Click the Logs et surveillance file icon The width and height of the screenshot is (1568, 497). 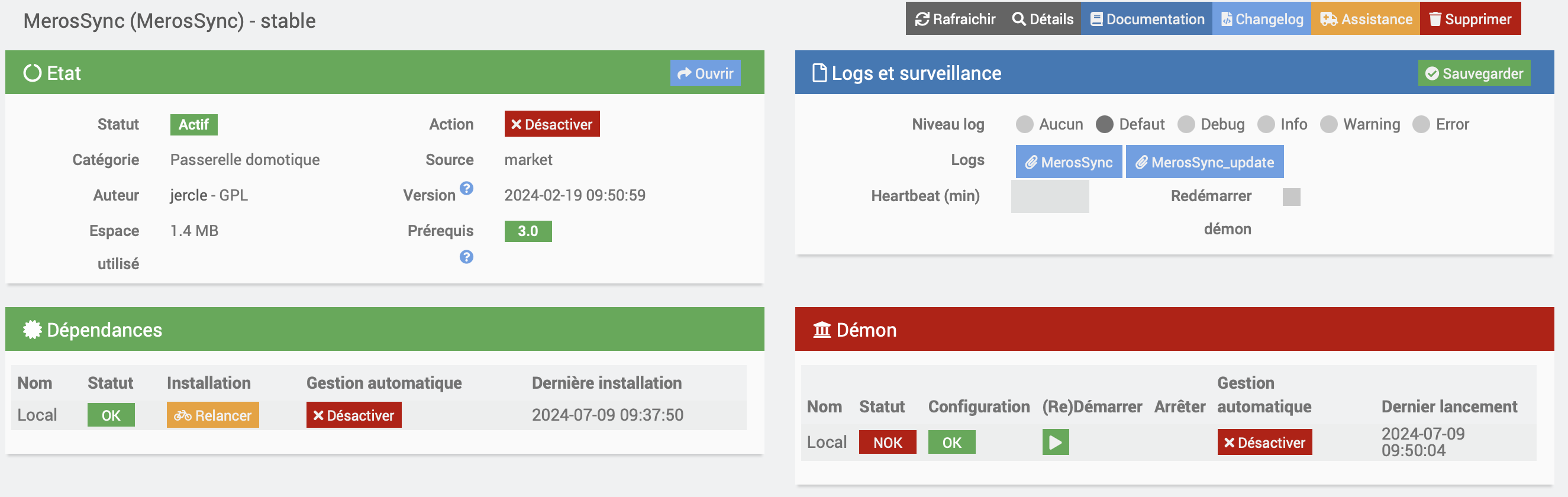pos(820,73)
